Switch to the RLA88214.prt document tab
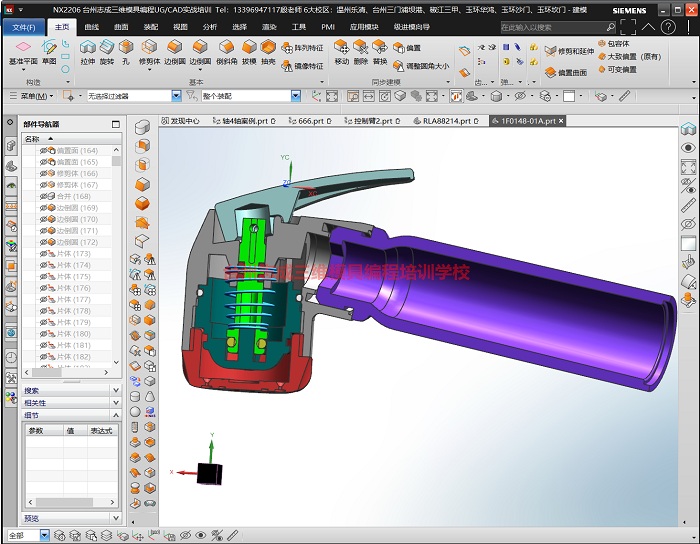 [x=446, y=121]
